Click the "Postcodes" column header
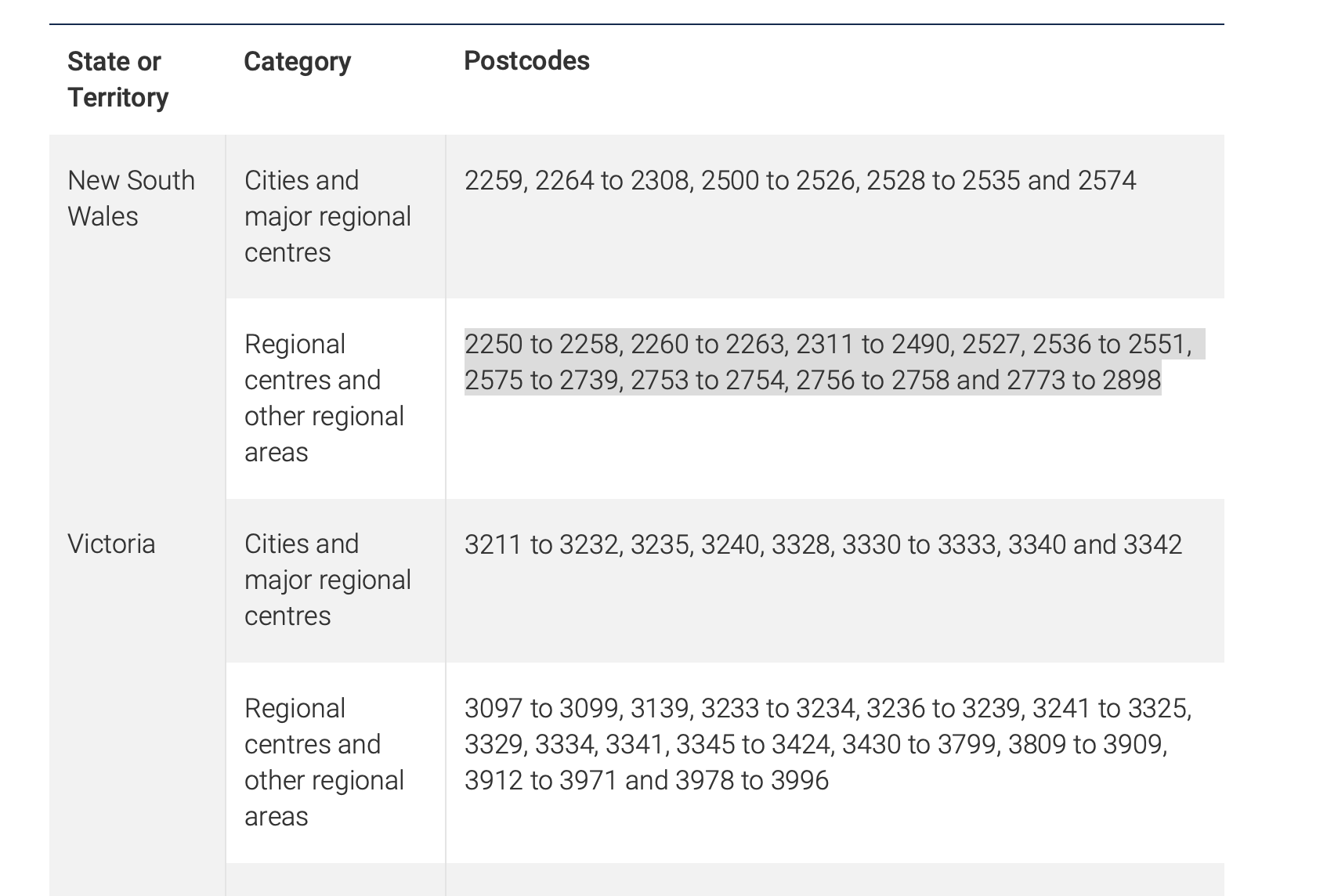The height and width of the screenshot is (896, 1327). click(x=526, y=61)
